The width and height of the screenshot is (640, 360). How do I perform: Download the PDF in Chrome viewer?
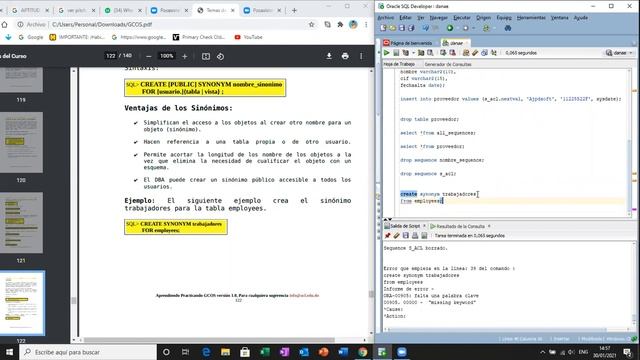(x=329, y=56)
